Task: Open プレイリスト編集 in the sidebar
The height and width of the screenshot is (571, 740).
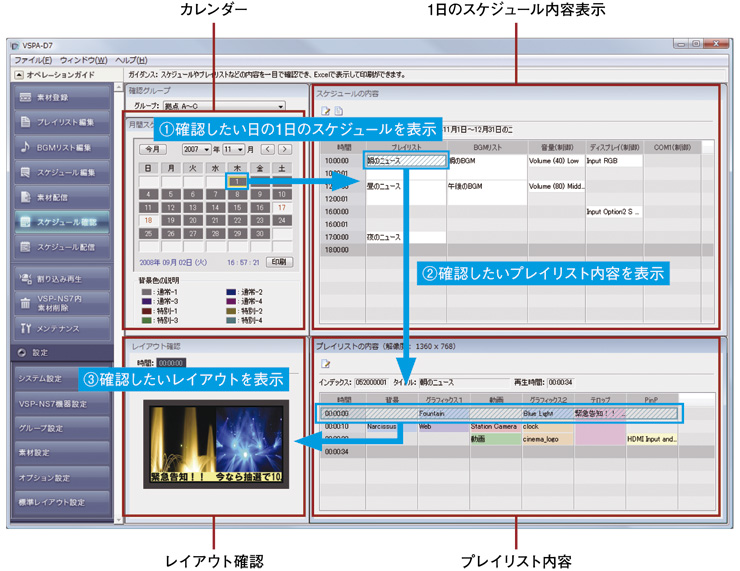Action: tap(62, 123)
